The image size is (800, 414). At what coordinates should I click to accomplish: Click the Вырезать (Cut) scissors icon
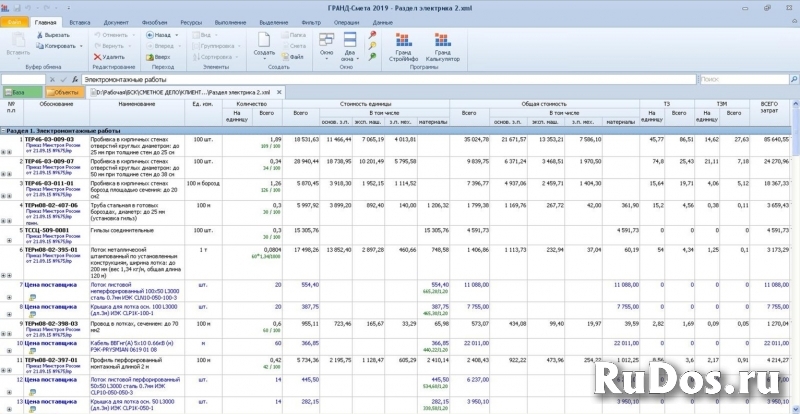[41, 34]
